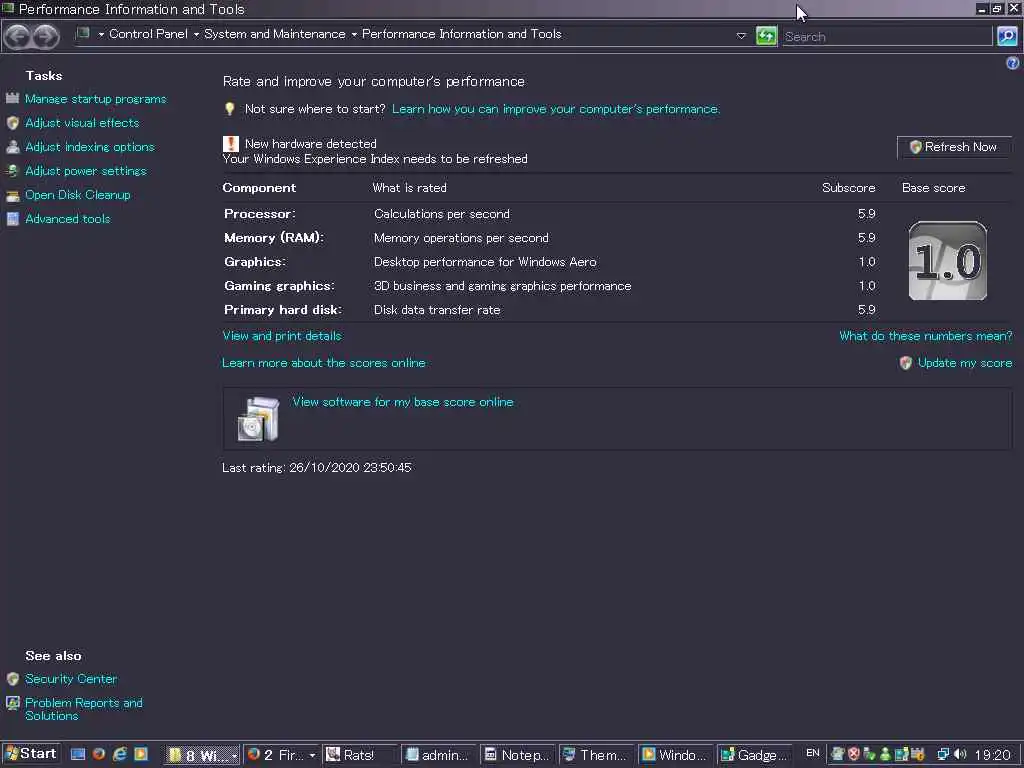Click the Adjust indexing options icon
The height and width of the screenshot is (768, 1024).
coord(12,147)
